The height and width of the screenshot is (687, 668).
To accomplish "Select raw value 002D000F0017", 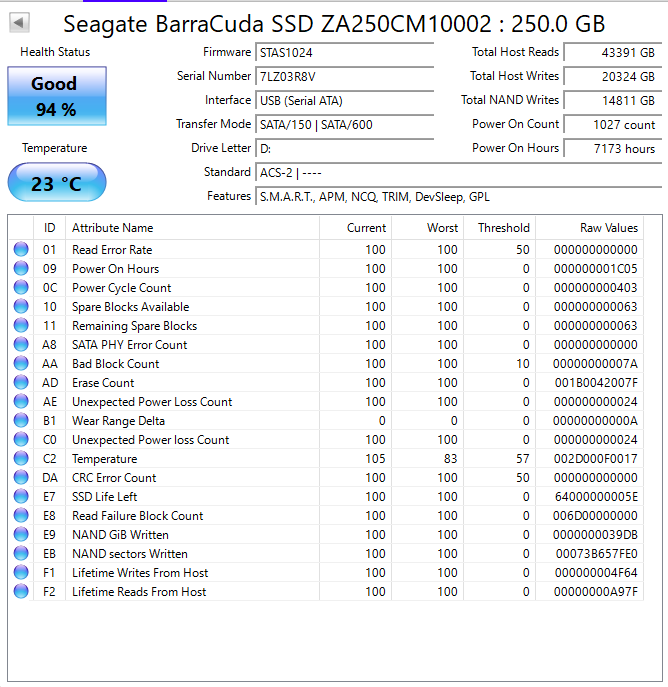I will tap(596, 459).
